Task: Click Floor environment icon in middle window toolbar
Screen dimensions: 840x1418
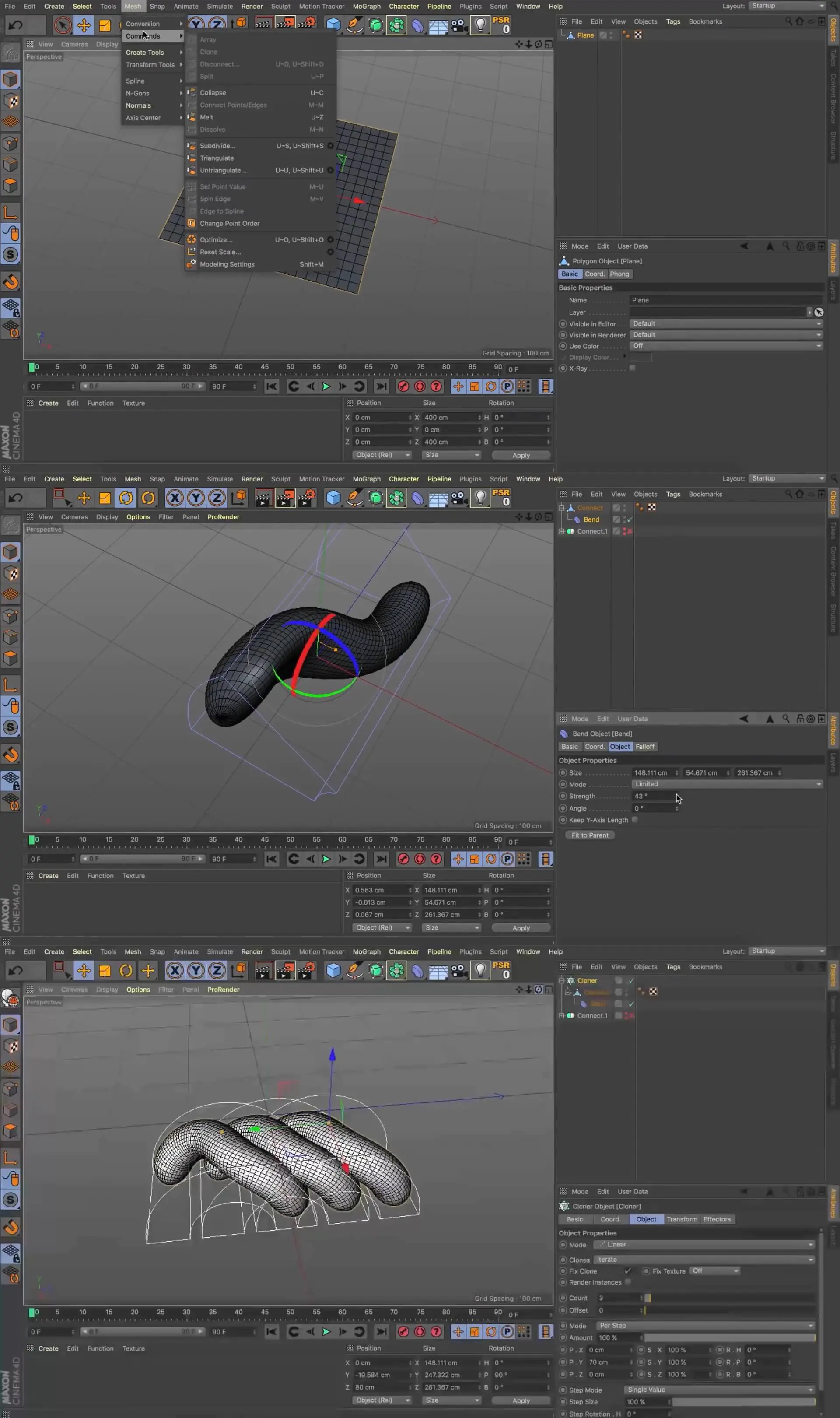Action: pos(438,498)
